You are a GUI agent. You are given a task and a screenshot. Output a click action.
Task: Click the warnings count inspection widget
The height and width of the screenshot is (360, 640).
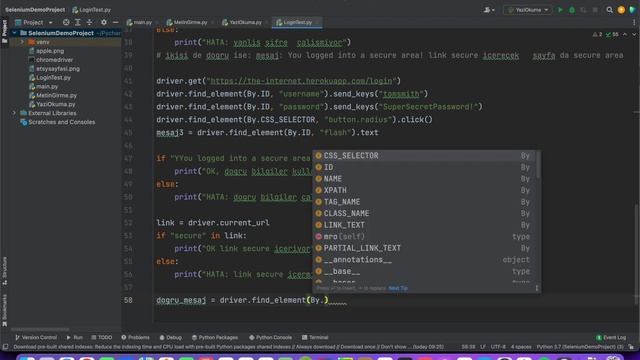coord(598,35)
